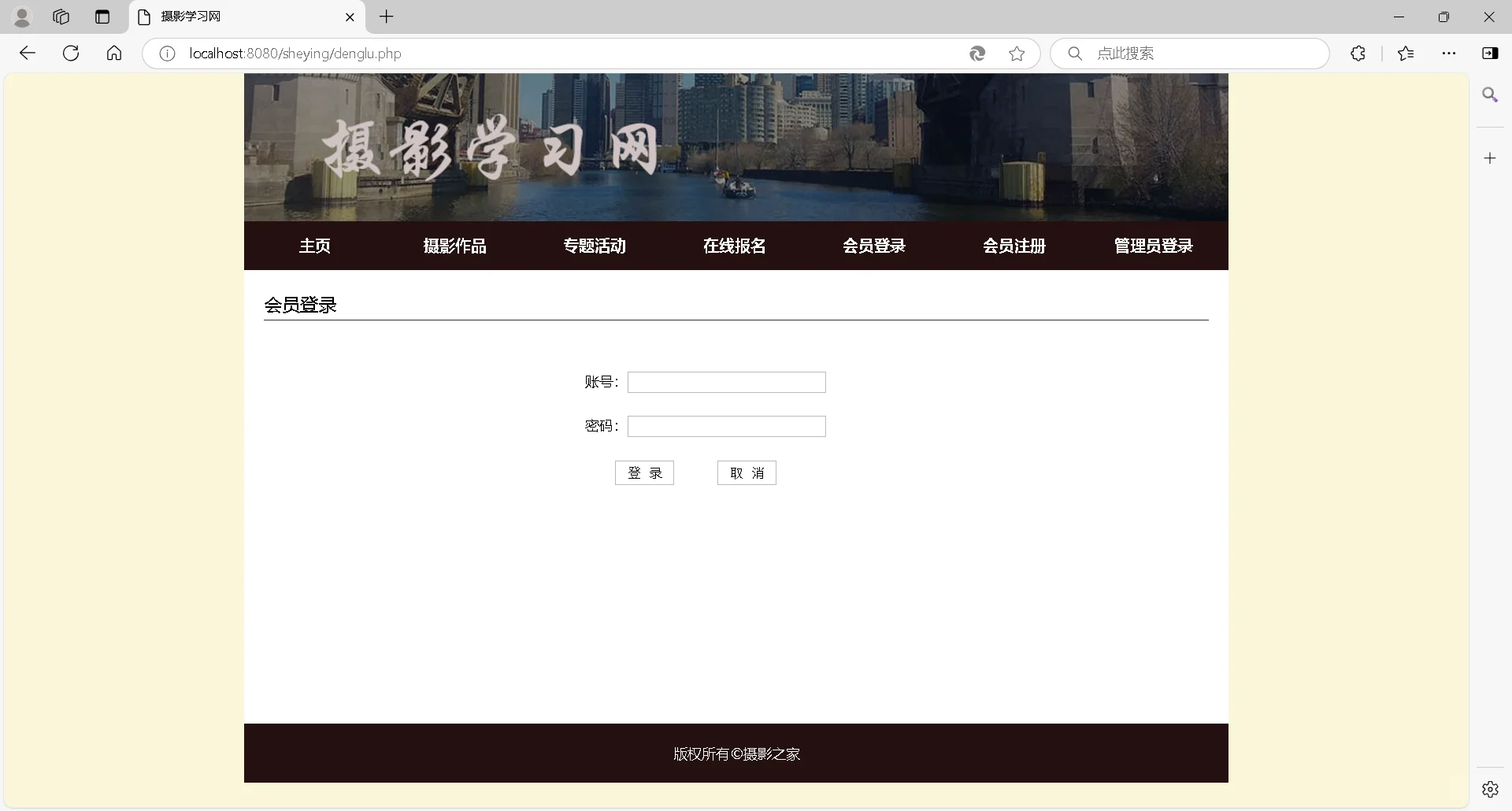Viewport: 1512px width, 811px height.
Task: Click the site information icon in address bar
Action: point(165,54)
